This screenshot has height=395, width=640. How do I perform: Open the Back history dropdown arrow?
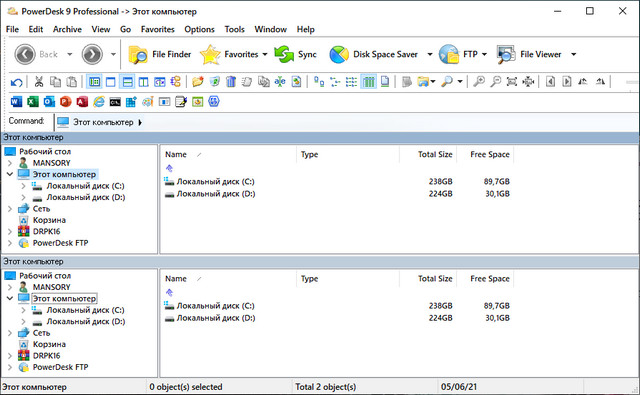coord(69,54)
